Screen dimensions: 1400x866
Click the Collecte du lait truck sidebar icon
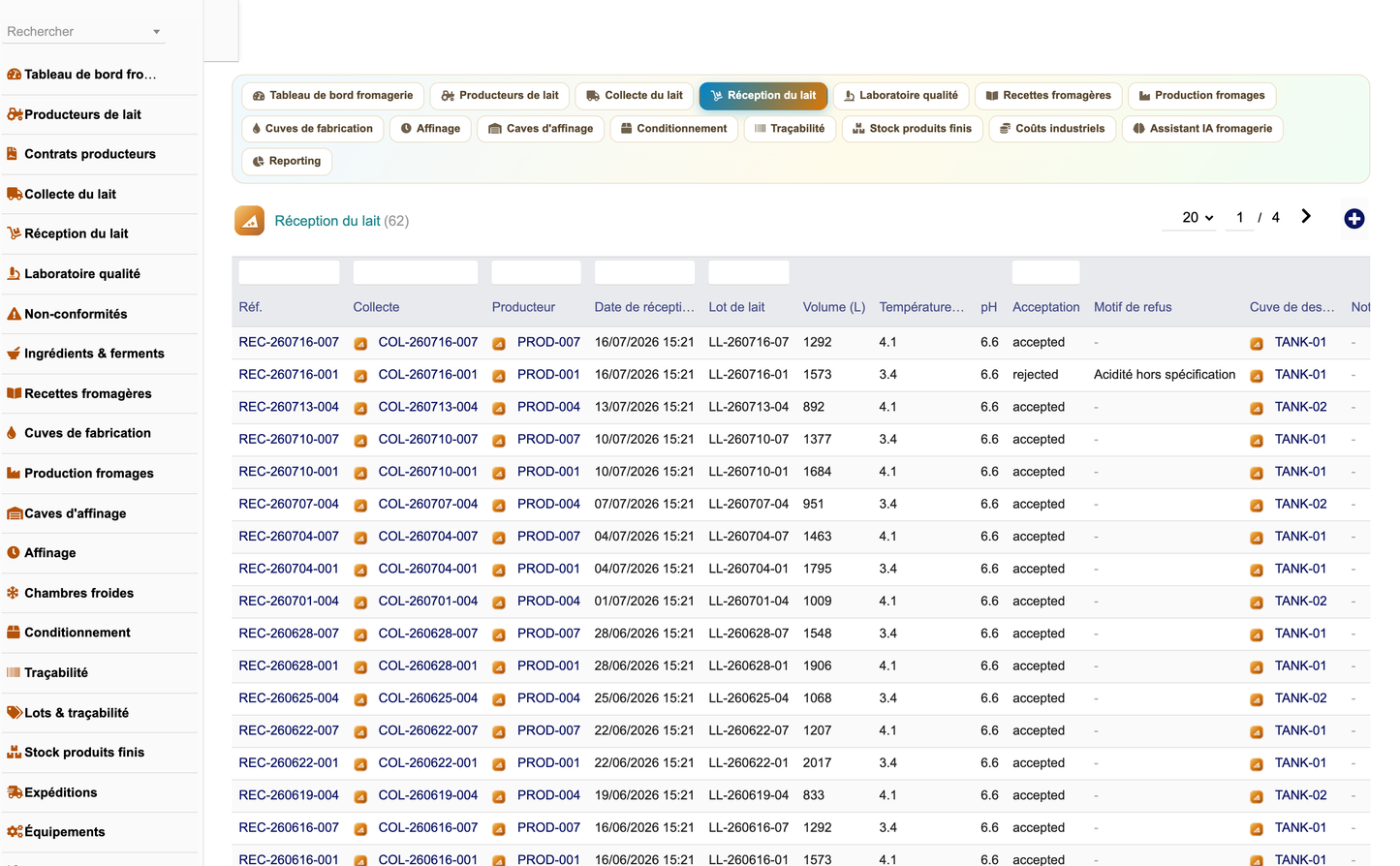pos(14,194)
